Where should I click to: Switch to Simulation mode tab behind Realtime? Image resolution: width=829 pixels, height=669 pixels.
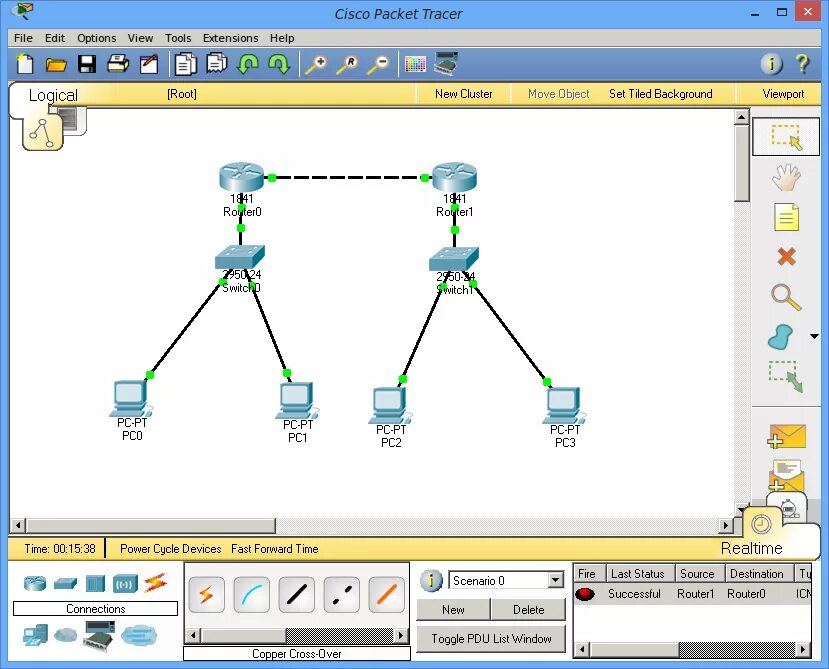(x=788, y=506)
